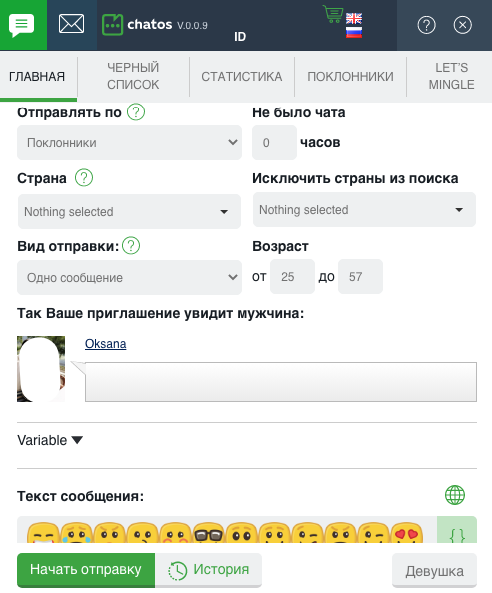Show help next to Вид отправки
492x593 pixels.
(x=131, y=246)
